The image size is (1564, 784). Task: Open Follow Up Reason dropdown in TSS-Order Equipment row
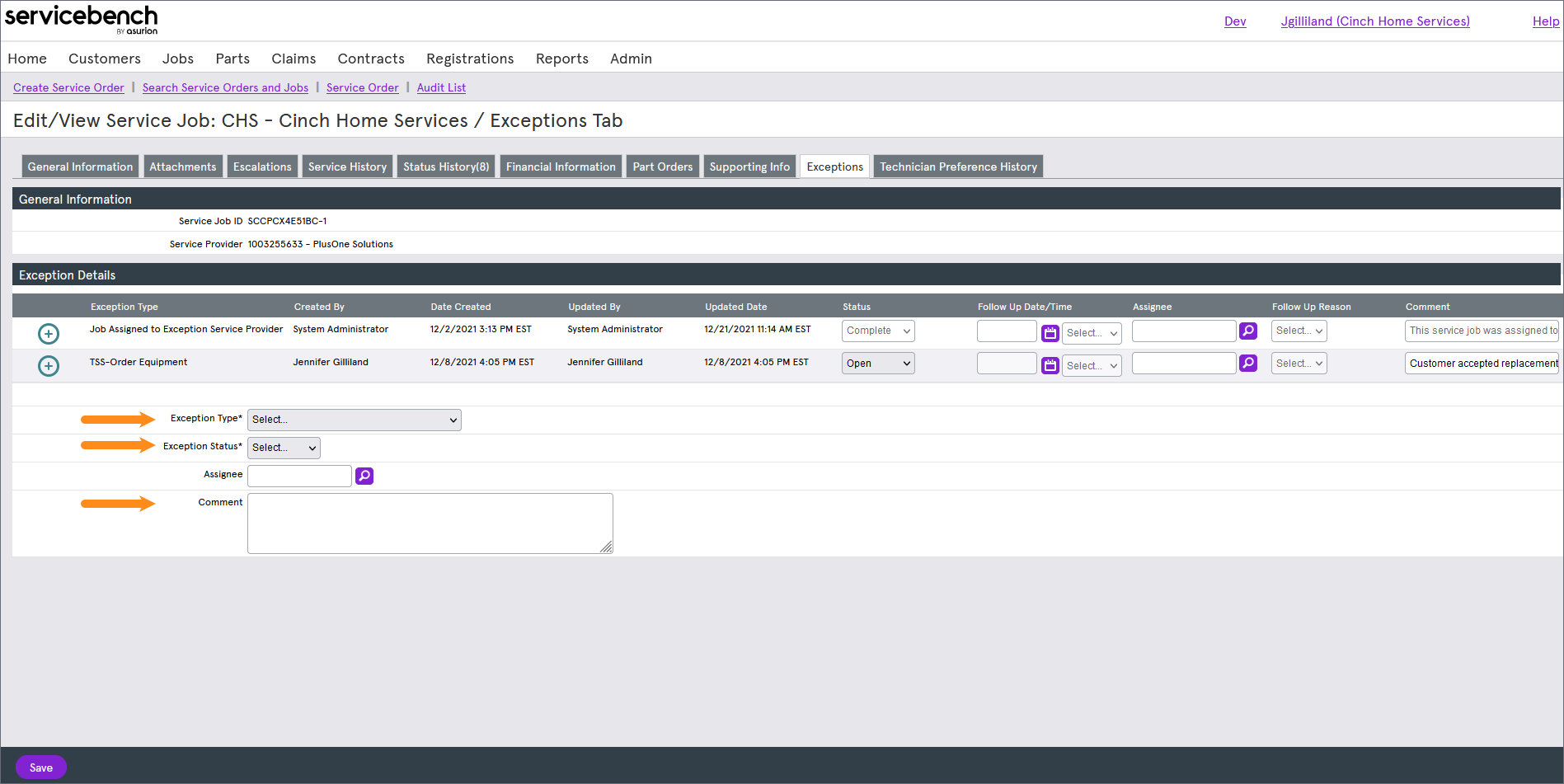tap(1299, 364)
